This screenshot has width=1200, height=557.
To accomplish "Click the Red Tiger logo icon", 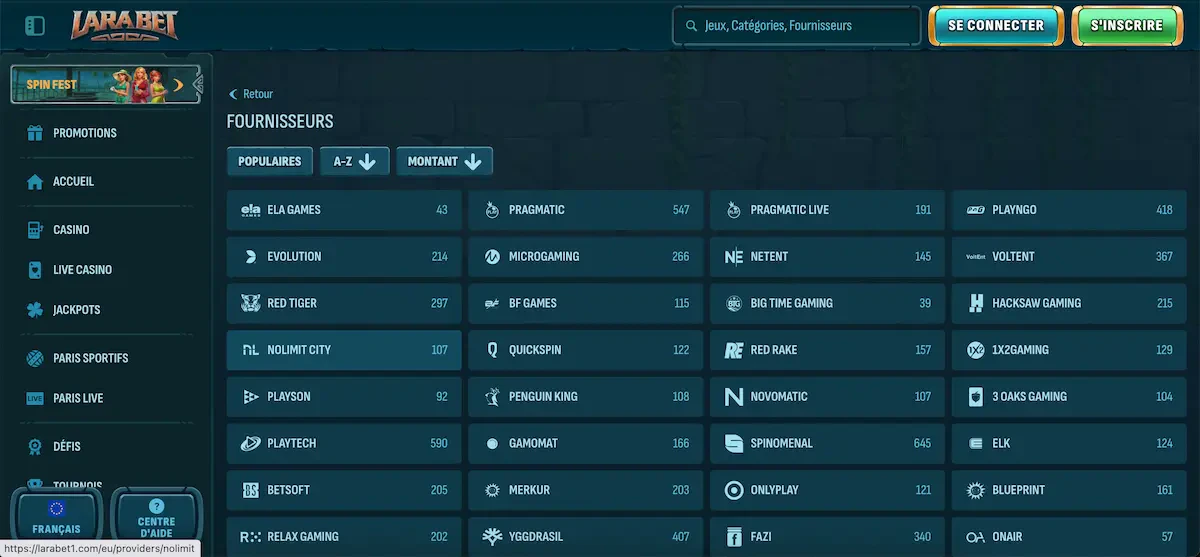I will [250, 303].
